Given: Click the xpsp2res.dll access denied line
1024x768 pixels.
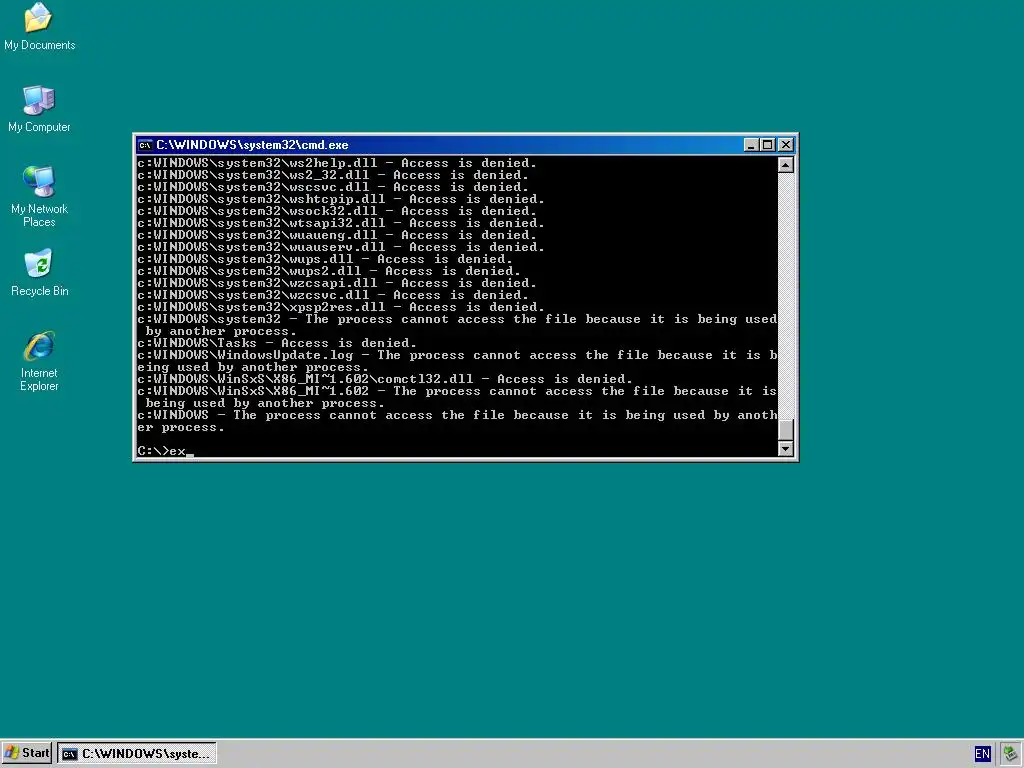Looking at the screenshot, I should pyautogui.click(x=341, y=307).
